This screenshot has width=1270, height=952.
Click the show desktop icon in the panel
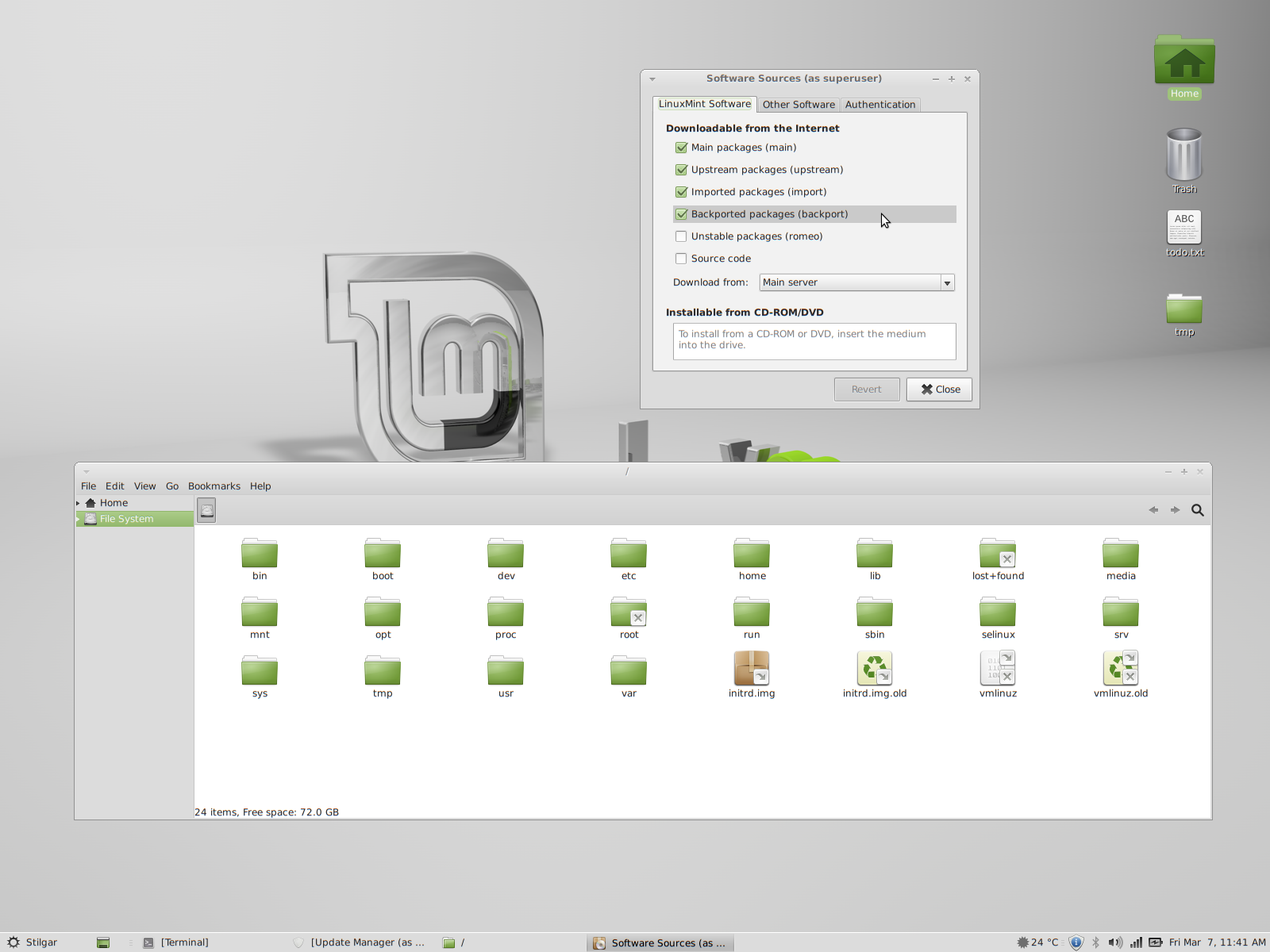(x=103, y=942)
